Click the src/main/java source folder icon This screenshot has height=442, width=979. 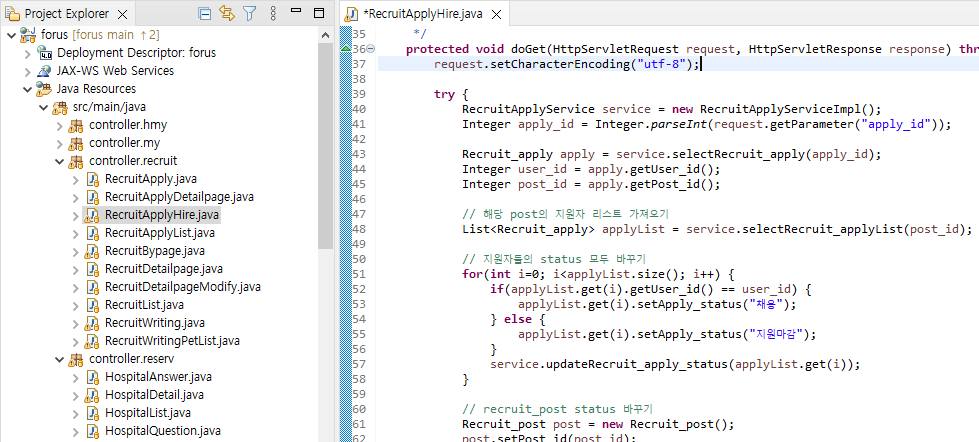pyautogui.click(x=61, y=107)
